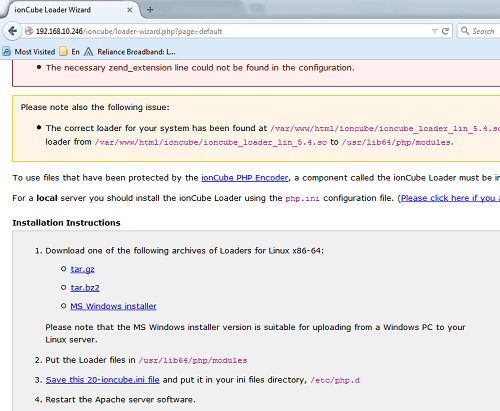Click the site identity globe icon
Screen dimensions: 500x411
tap(29, 31)
